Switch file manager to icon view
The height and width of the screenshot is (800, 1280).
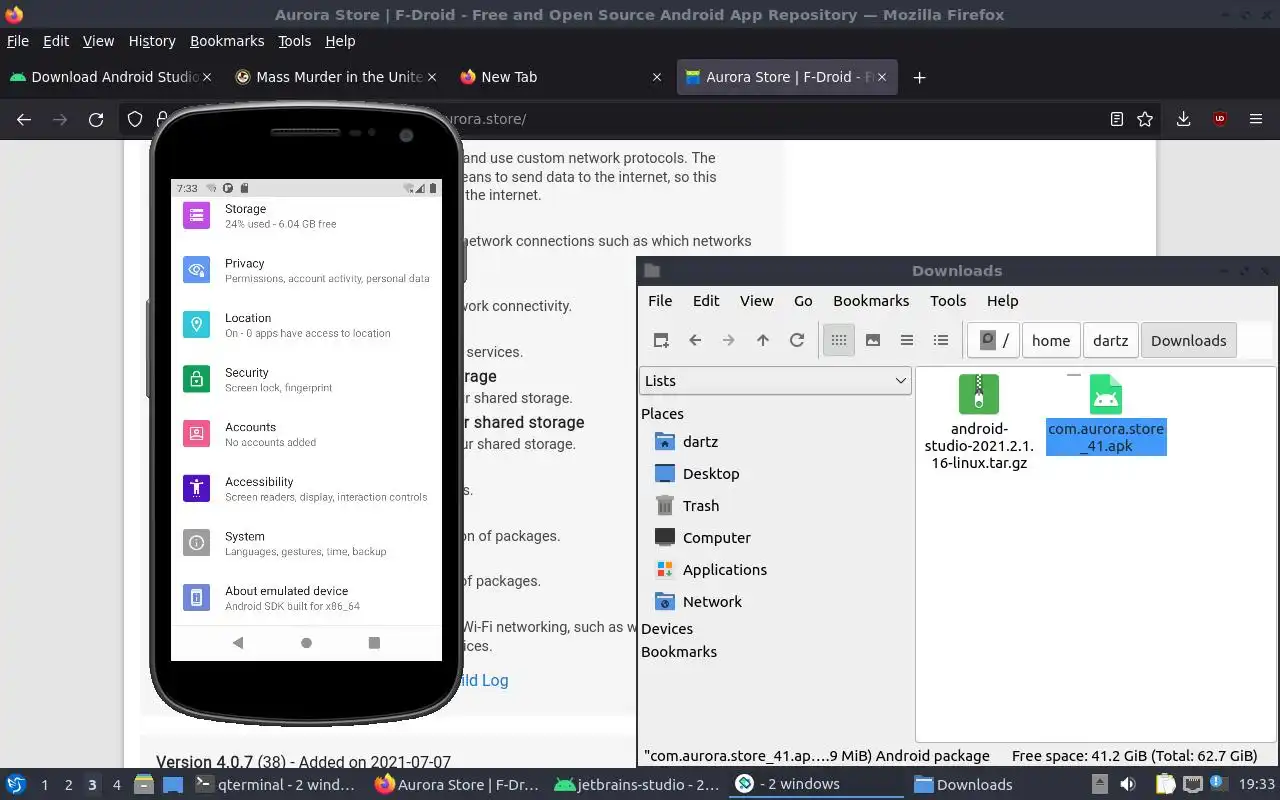[x=839, y=340]
